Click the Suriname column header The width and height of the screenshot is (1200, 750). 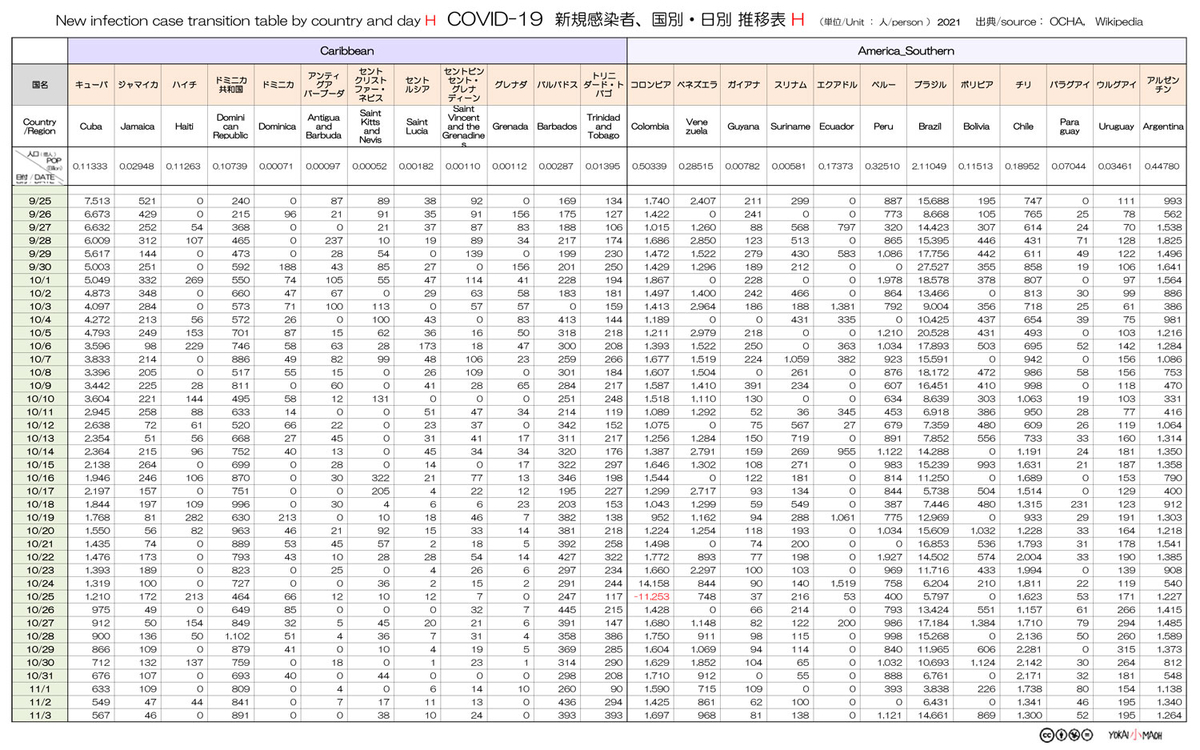click(789, 127)
